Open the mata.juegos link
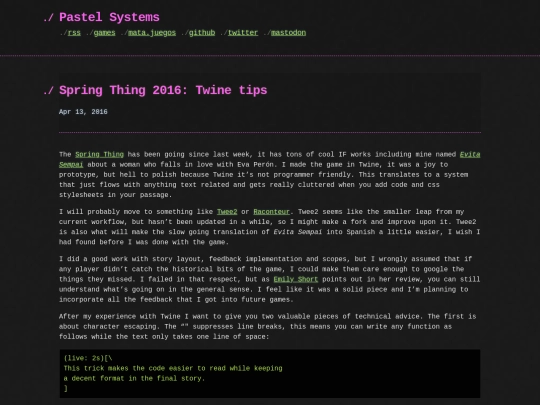The height and width of the screenshot is (405, 540). click(x=152, y=33)
